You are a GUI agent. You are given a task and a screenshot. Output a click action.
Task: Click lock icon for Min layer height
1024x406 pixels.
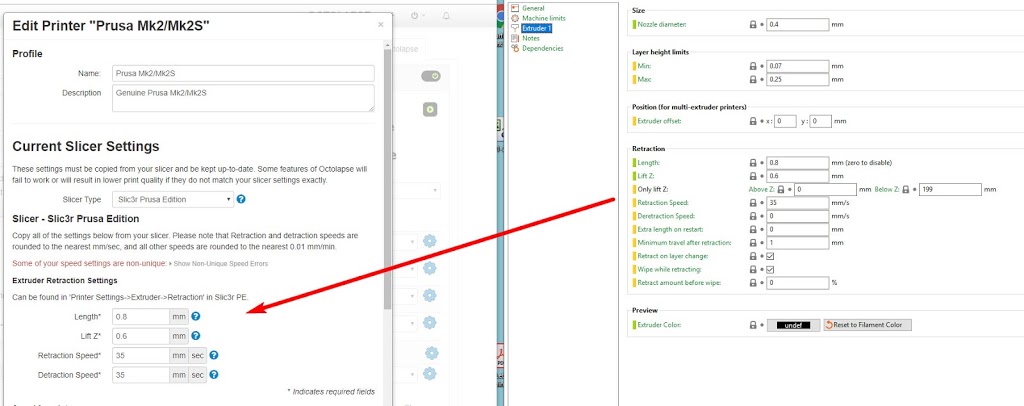(753, 66)
